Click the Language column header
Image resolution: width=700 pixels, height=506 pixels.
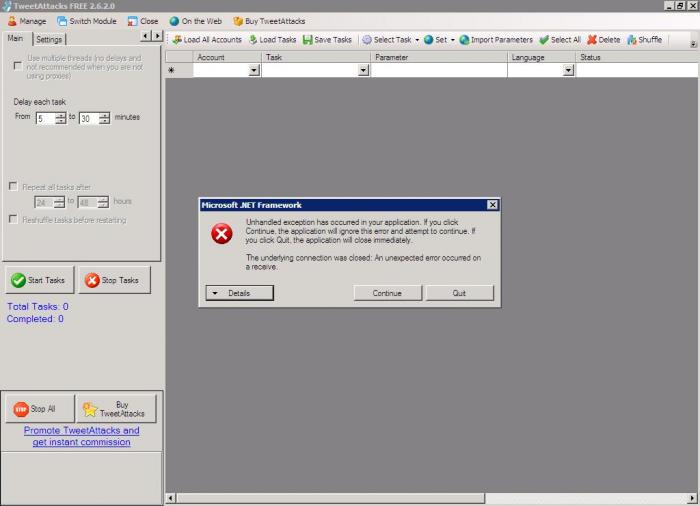point(541,57)
